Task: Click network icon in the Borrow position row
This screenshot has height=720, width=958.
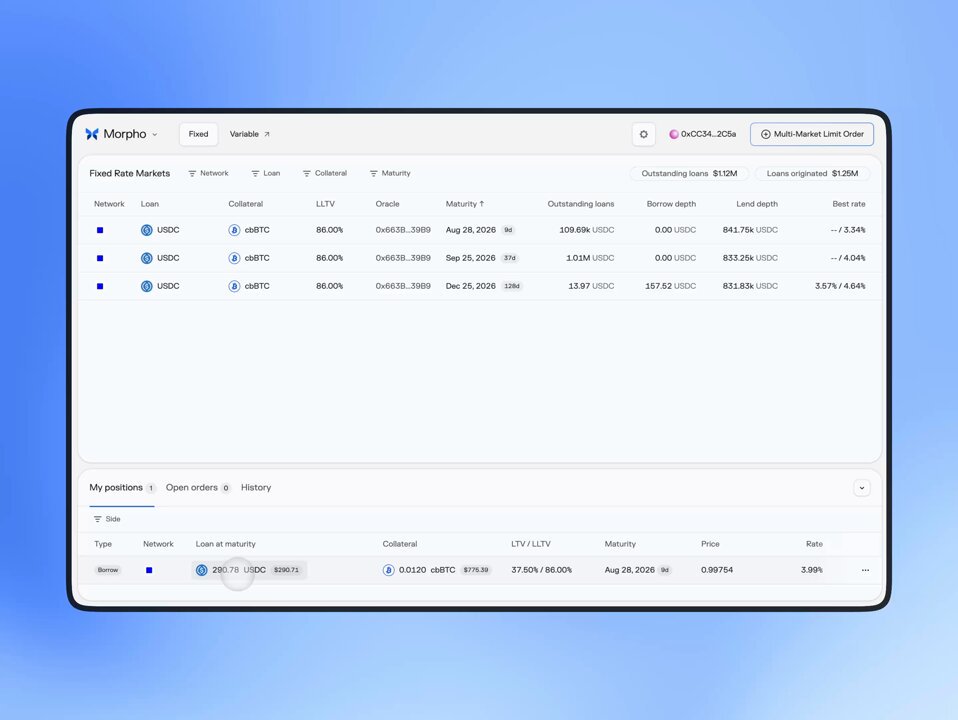Action: [149, 570]
